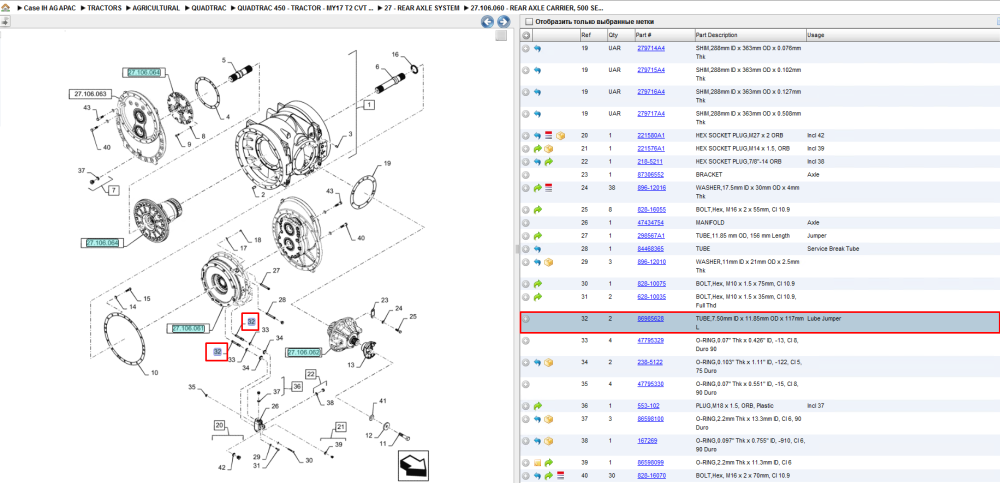Click blue arrow in ref 38 row
Image resolution: width=1000 pixels, height=483 pixels.
tap(538, 441)
